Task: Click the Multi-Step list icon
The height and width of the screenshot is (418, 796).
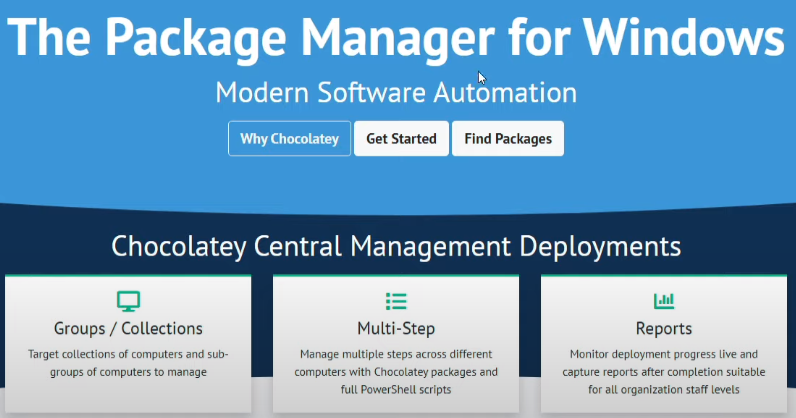Action: click(x=396, y=301)
